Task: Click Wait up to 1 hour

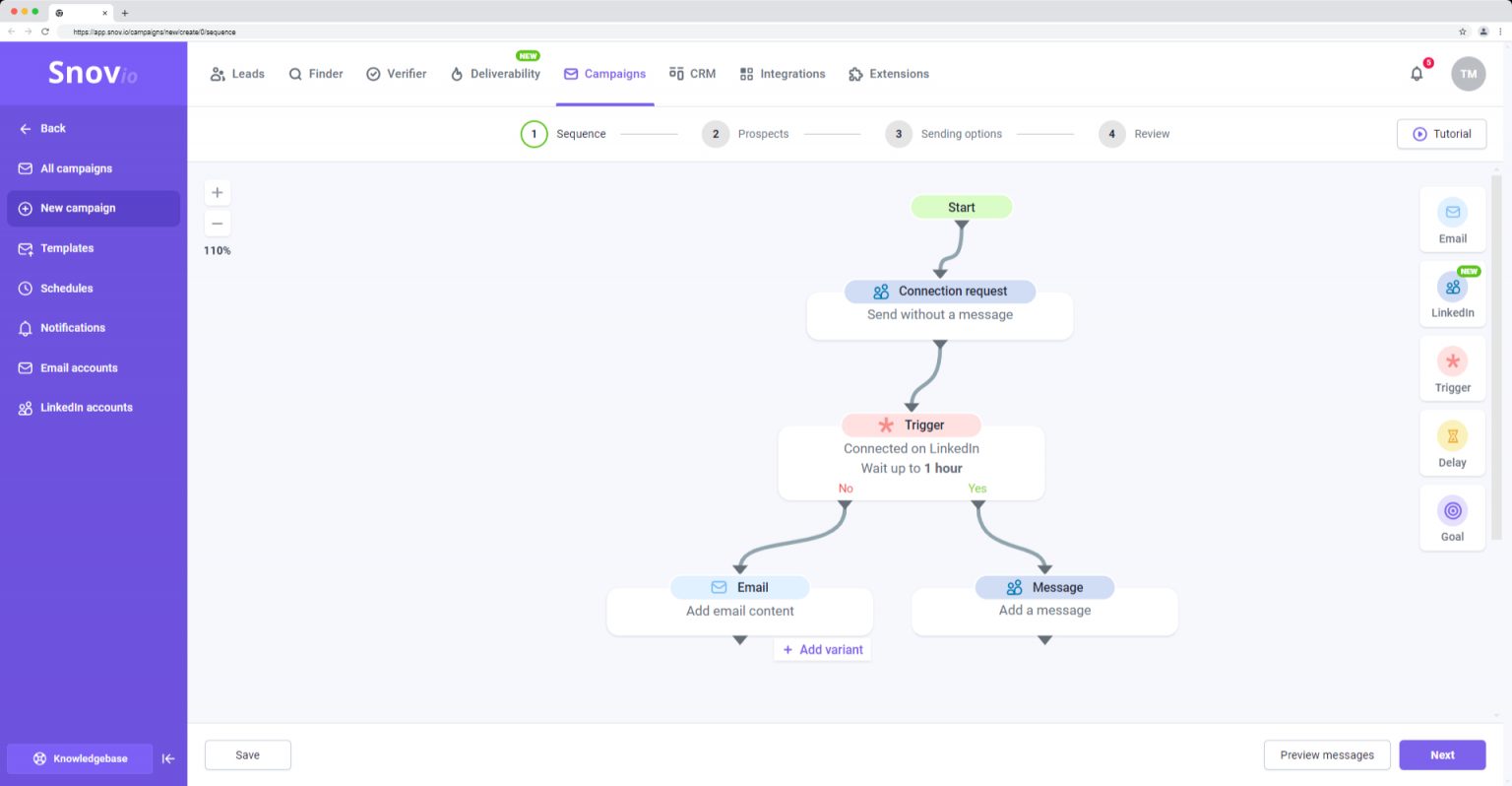Action: pos(912,469)
